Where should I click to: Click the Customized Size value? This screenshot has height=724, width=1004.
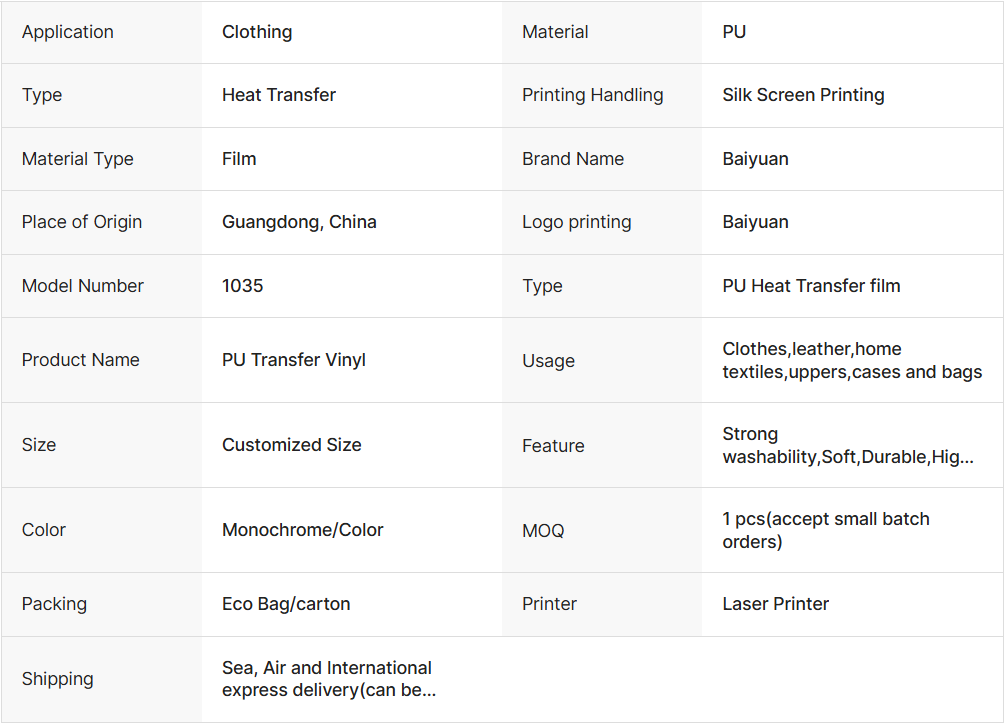(292, 445)
